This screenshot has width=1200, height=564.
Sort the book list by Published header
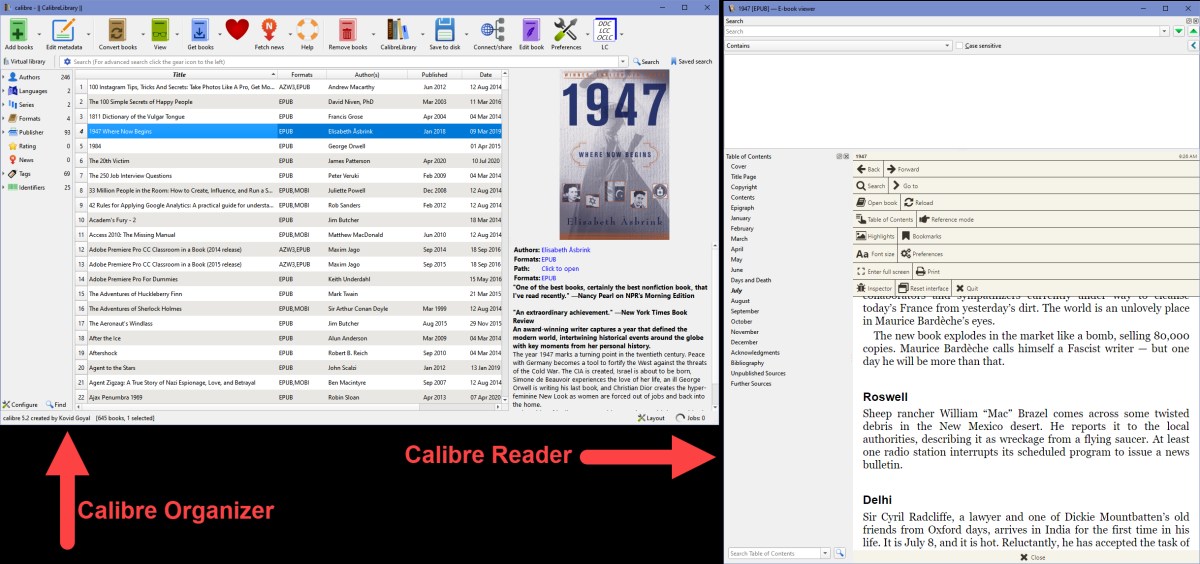coord(435,74)
